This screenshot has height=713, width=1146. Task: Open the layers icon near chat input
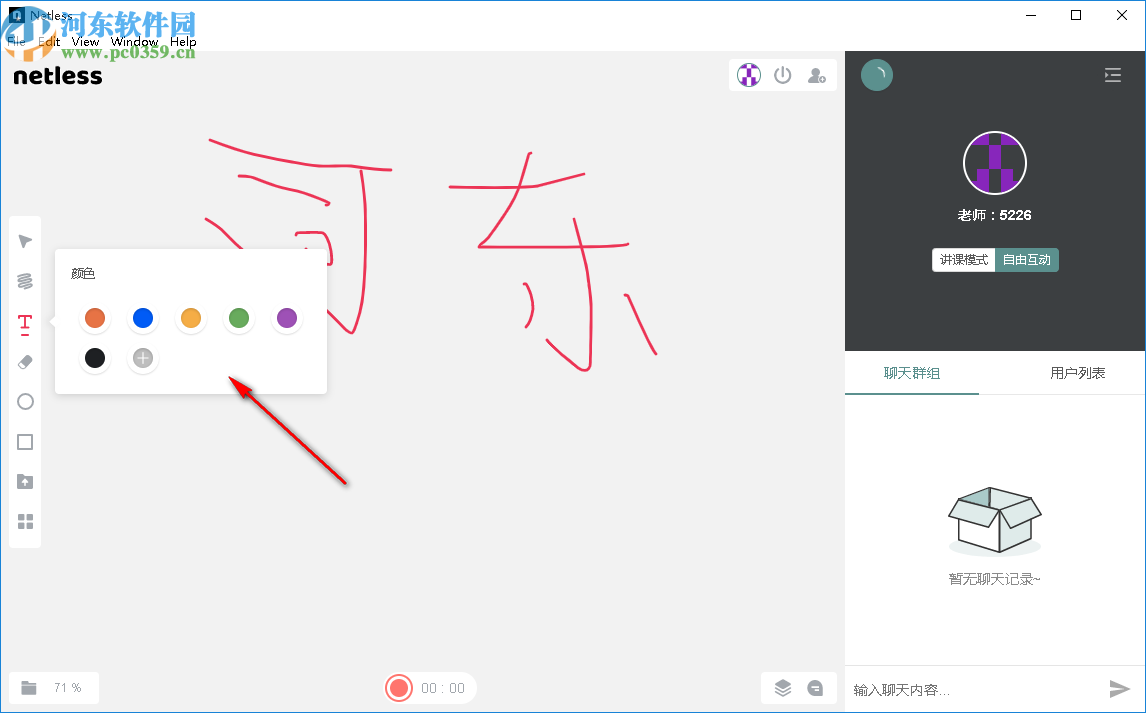click(783, 688)
